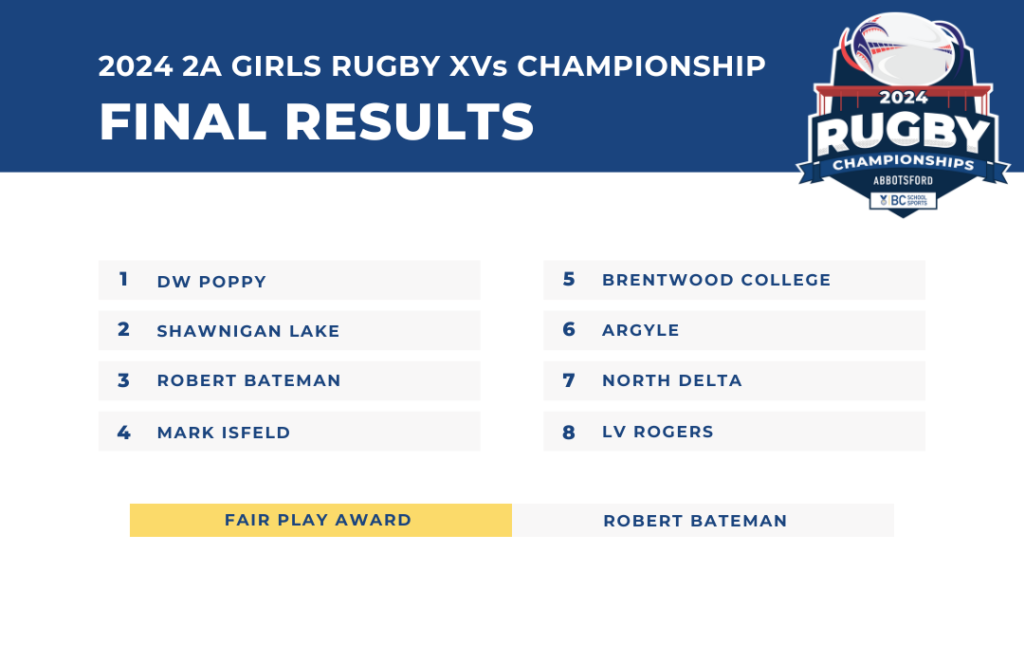The width and height of the screenshot is (1024, 664).
Task: Click the rank number 1
Action: point(123,279)
